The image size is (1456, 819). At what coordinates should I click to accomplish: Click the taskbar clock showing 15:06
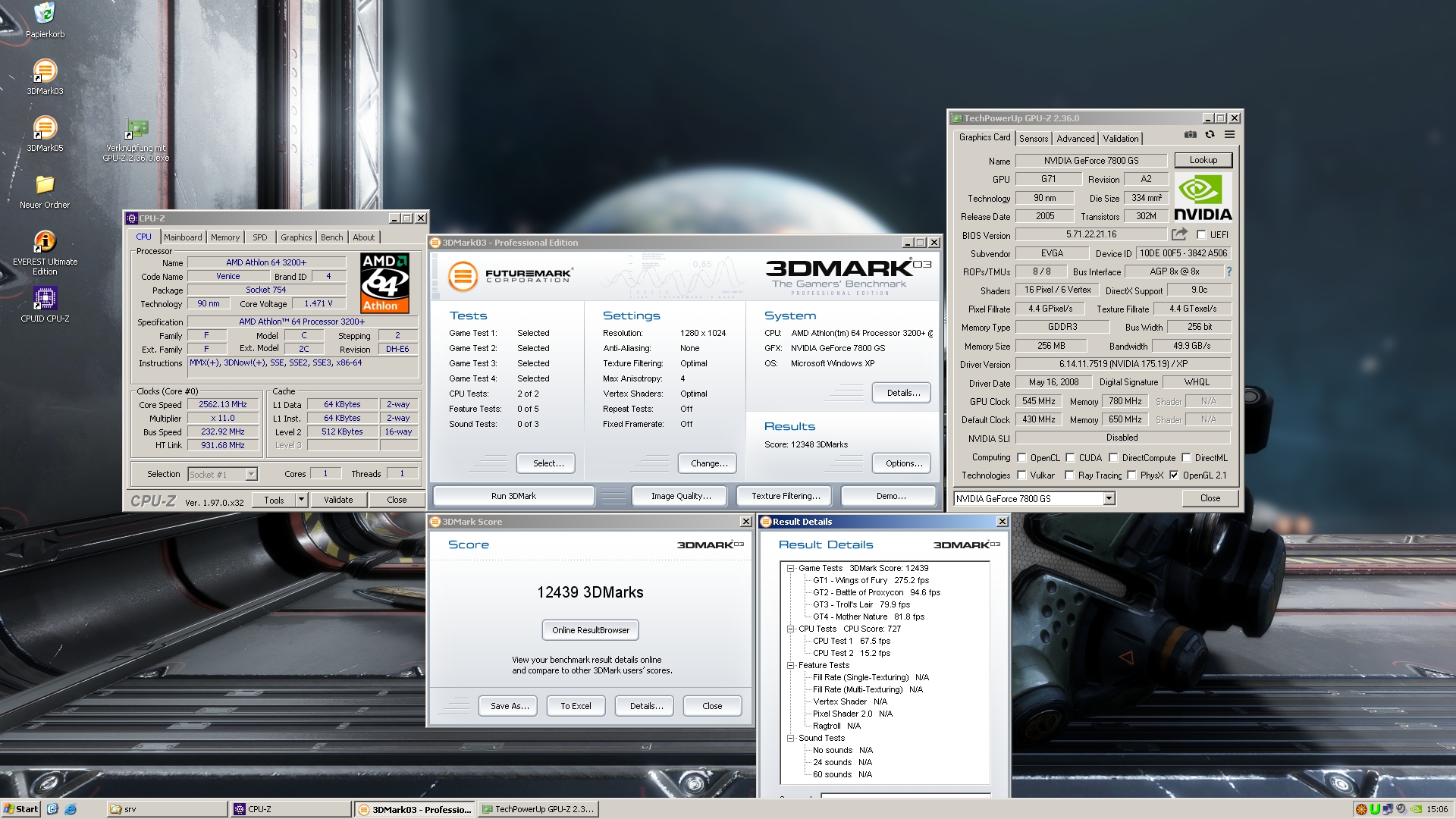point(1437,809)
